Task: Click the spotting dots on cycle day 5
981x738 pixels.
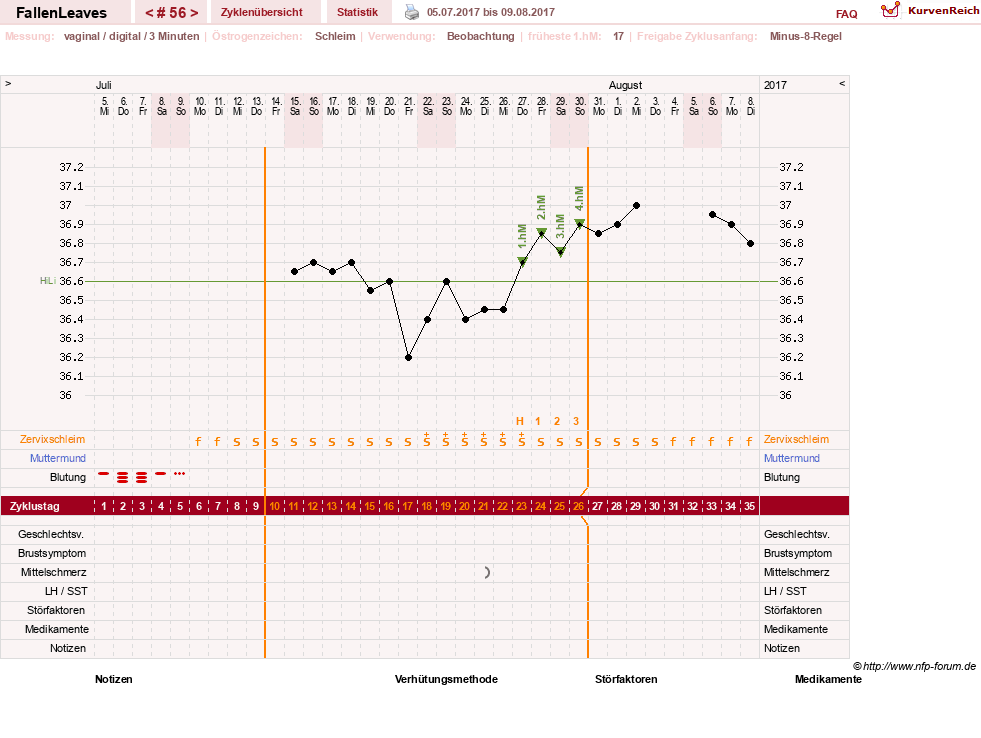Action: pyautogui.click(x=180, y=473)
